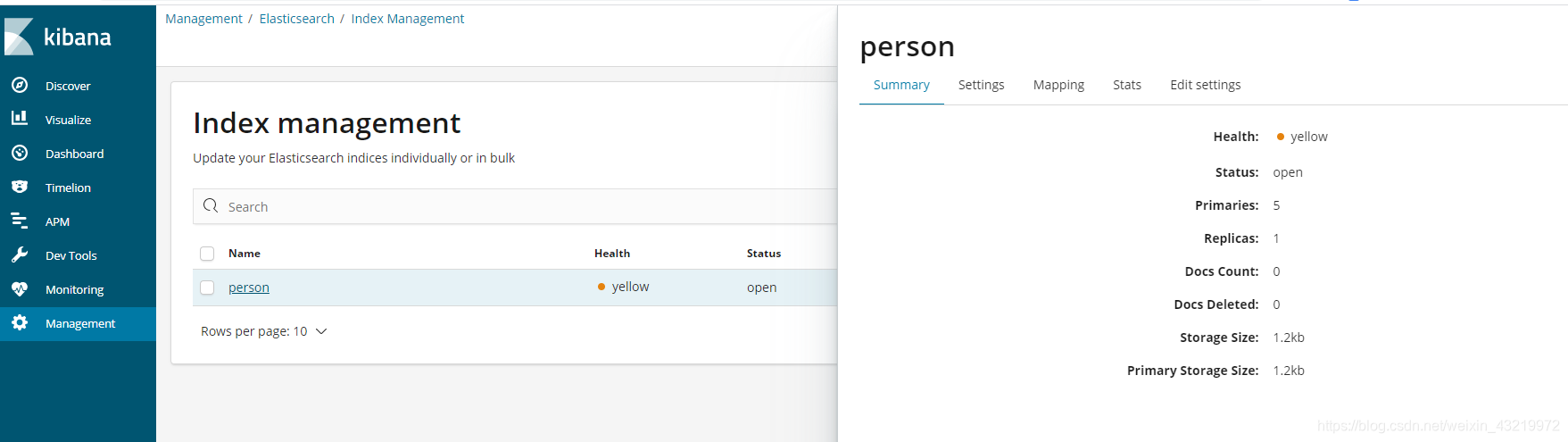
Task: Switch to the Summary tab
Action: [901, 85]
